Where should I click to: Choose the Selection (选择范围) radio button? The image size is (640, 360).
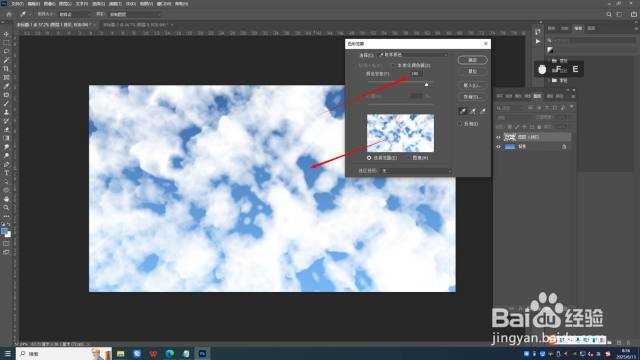tap(369, 158)
